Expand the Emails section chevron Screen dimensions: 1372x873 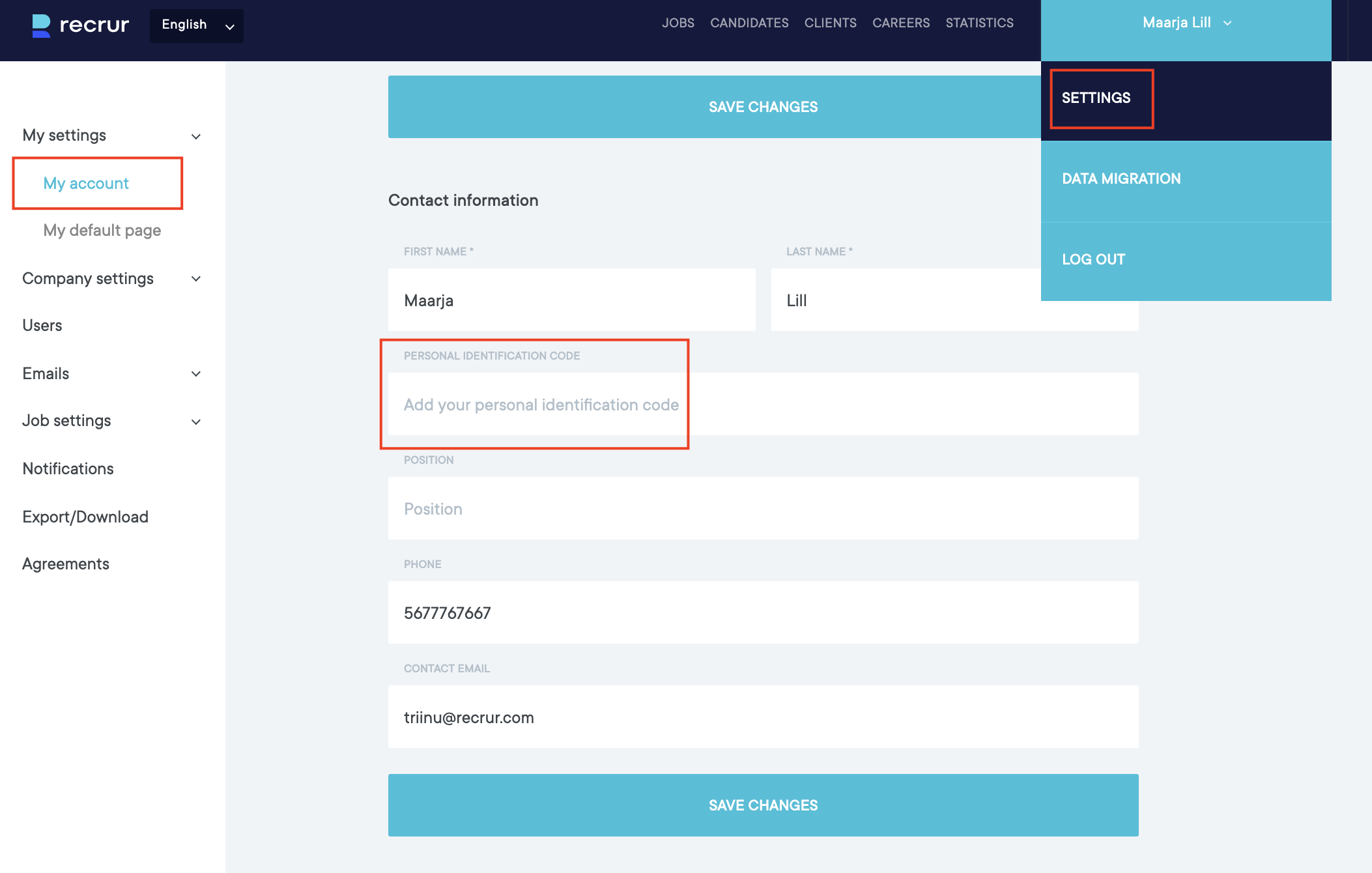(x=195, y=374)
